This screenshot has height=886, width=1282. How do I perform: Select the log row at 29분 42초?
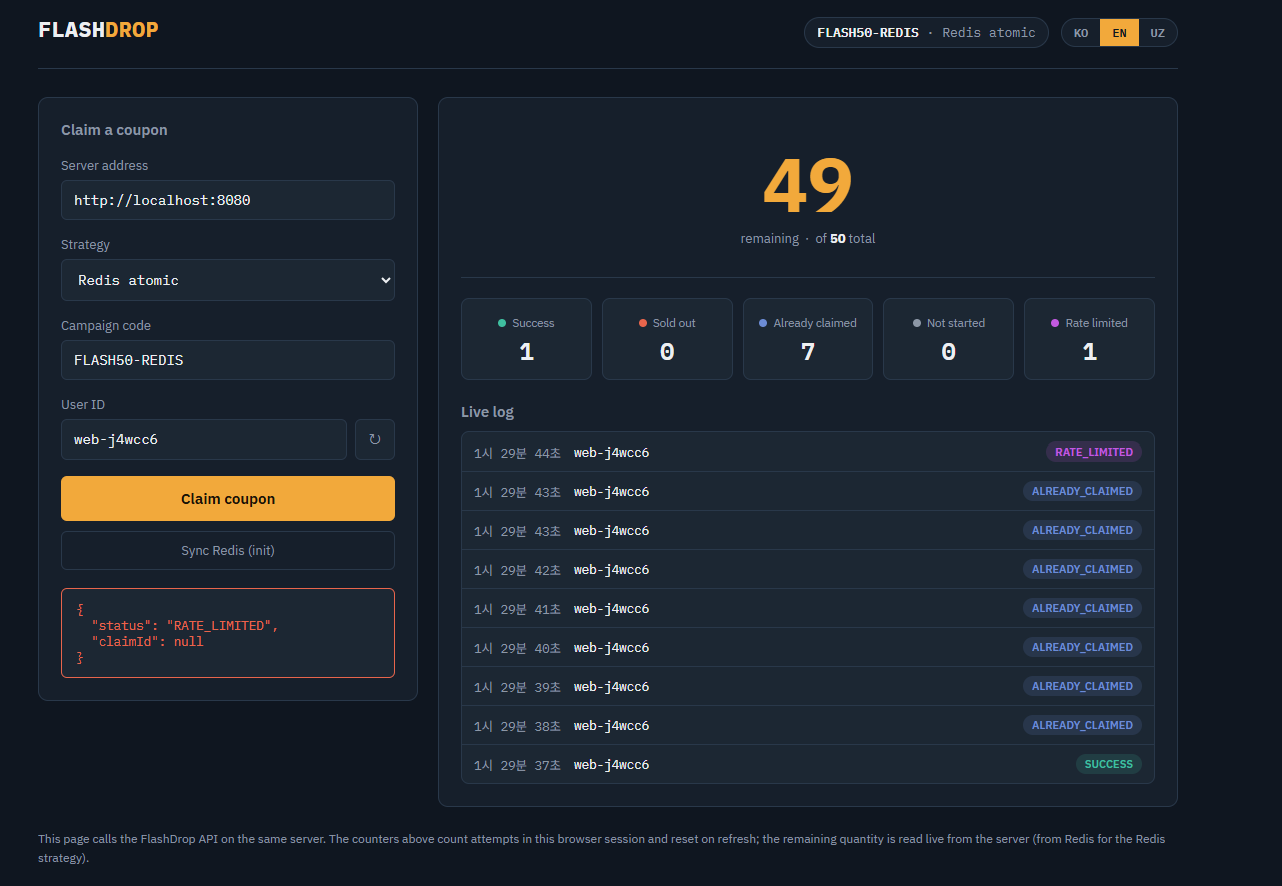point(808,569)
